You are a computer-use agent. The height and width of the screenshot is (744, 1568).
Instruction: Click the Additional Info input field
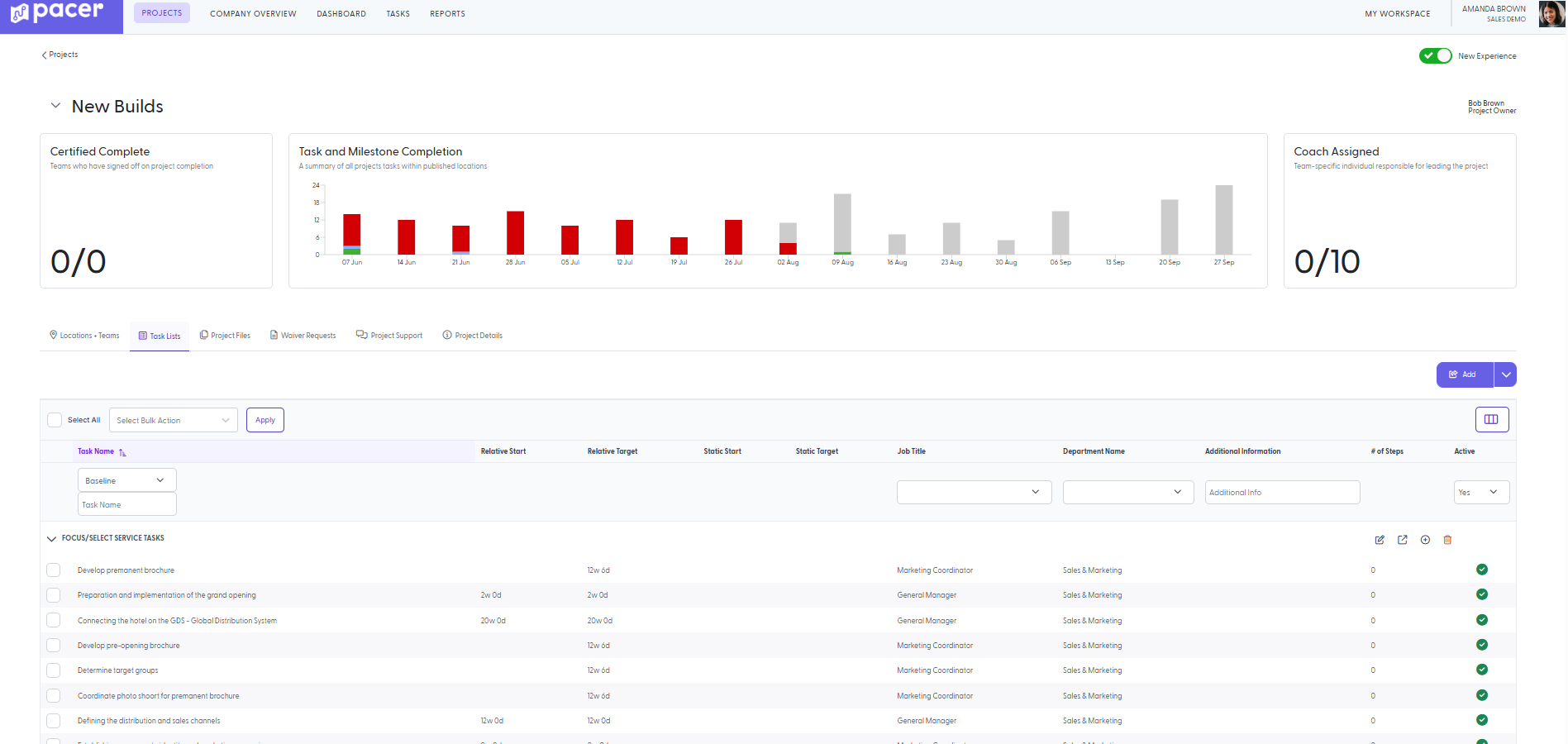tap(1282, 493)
